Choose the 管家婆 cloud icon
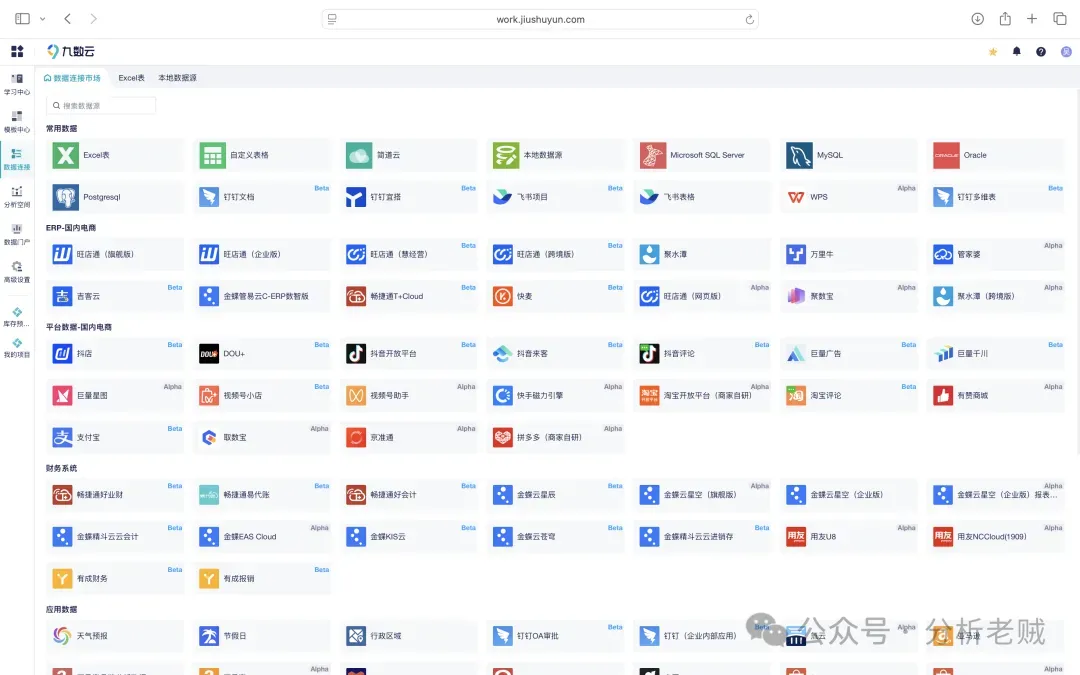The image size is (1080, 675). tap(942, 254)
